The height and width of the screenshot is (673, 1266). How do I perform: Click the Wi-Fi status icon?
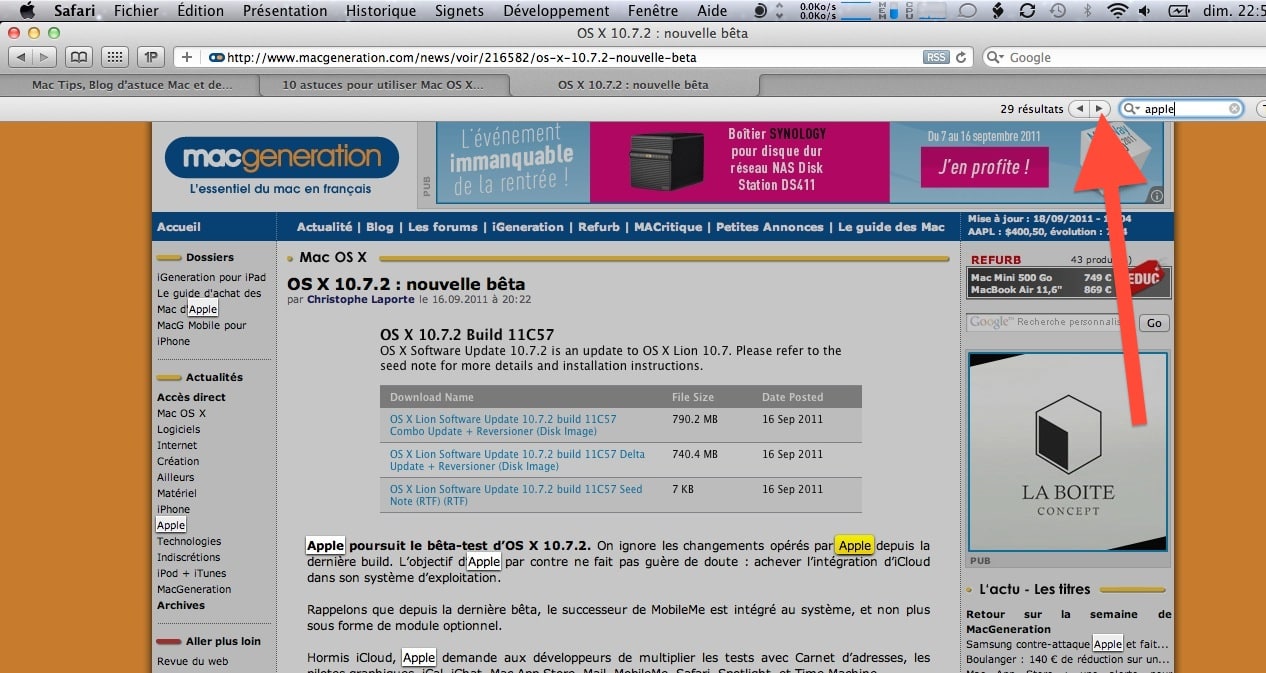coord(1117,11)
